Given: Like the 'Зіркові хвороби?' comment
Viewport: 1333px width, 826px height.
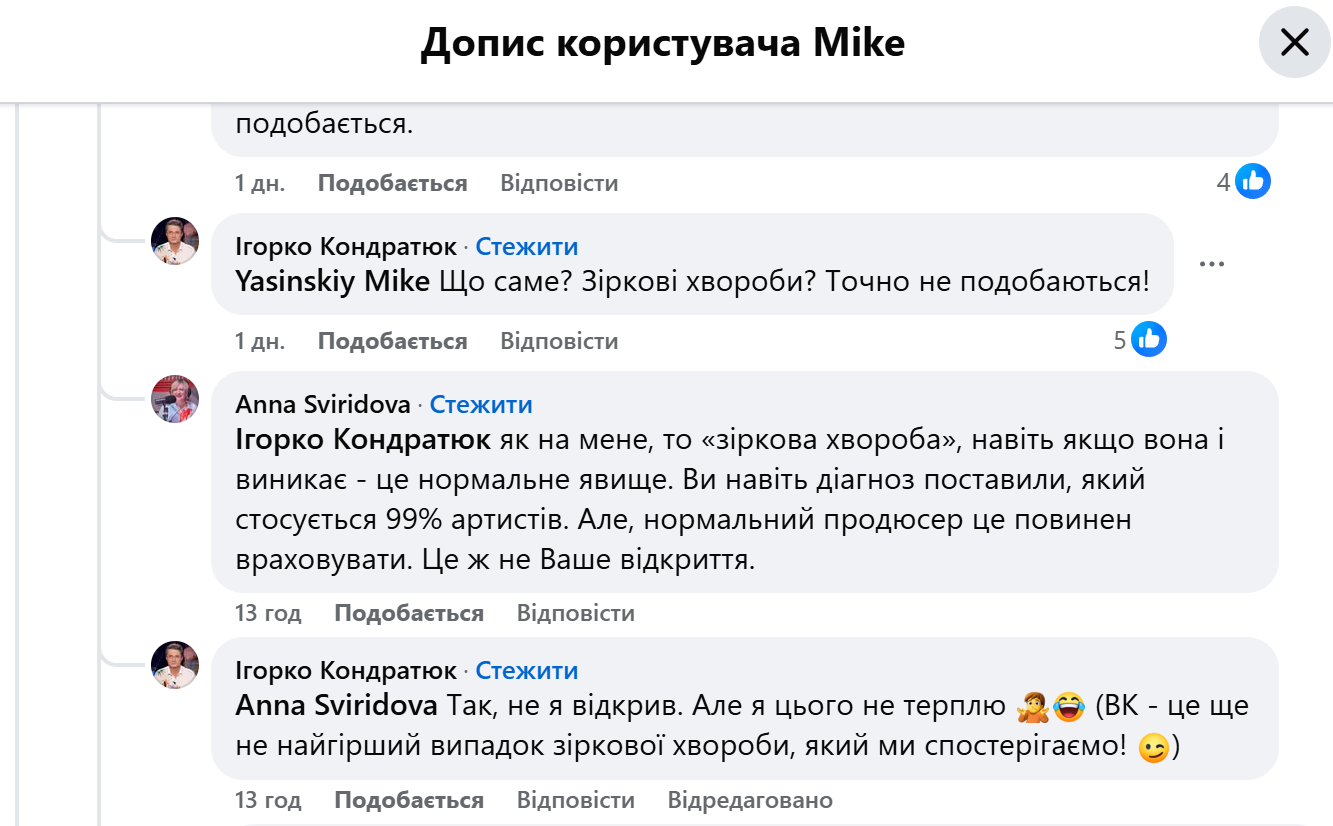Looking at the screenshot, I should click(392, 341).
